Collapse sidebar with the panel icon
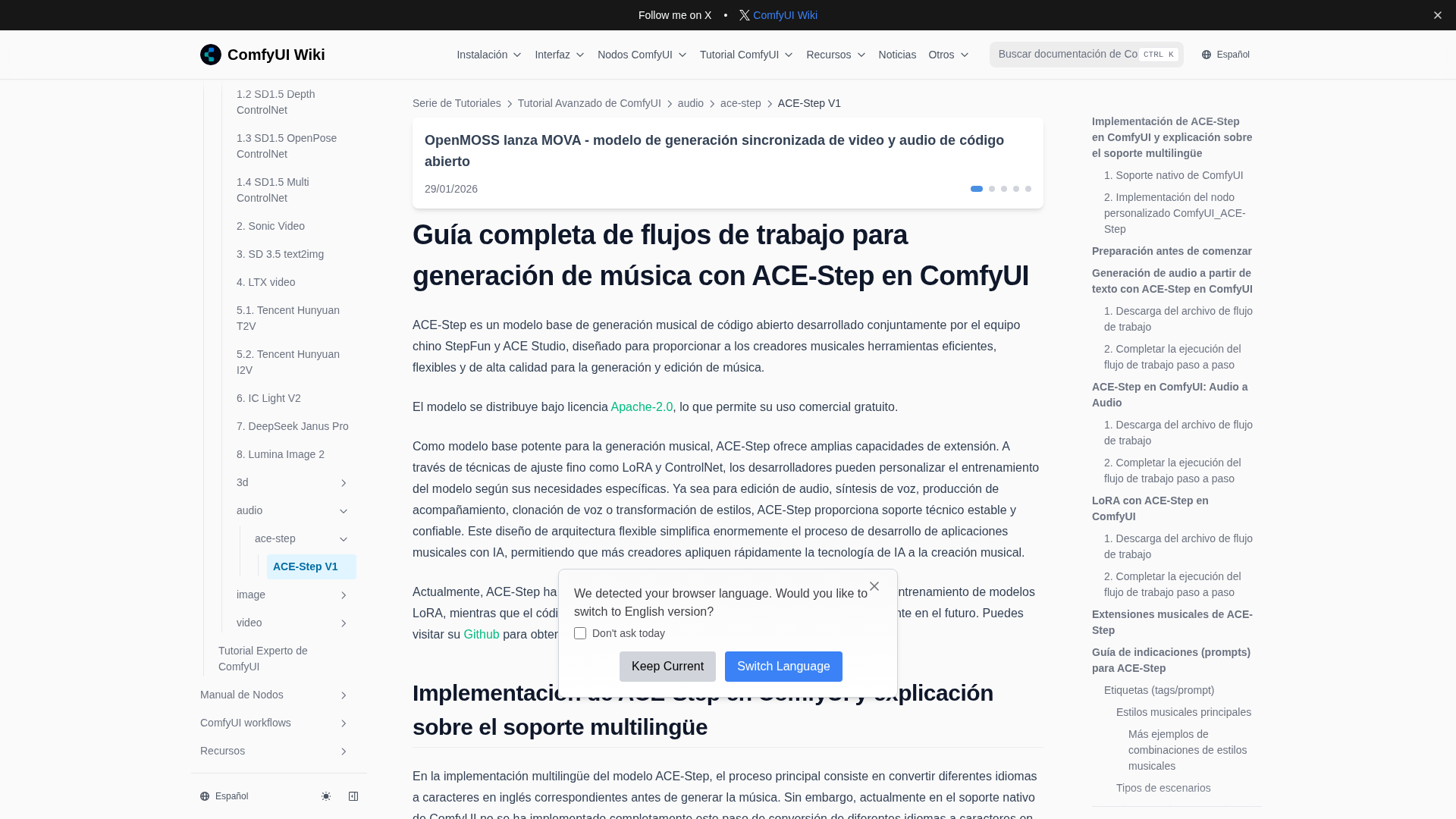1456x819 pixels. pyautogui.click(x=353, y=796)
